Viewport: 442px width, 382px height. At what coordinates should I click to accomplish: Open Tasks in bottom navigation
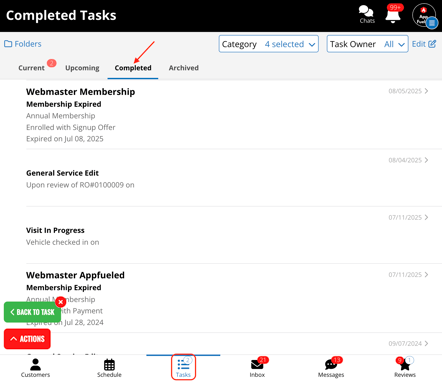point(183,367)
